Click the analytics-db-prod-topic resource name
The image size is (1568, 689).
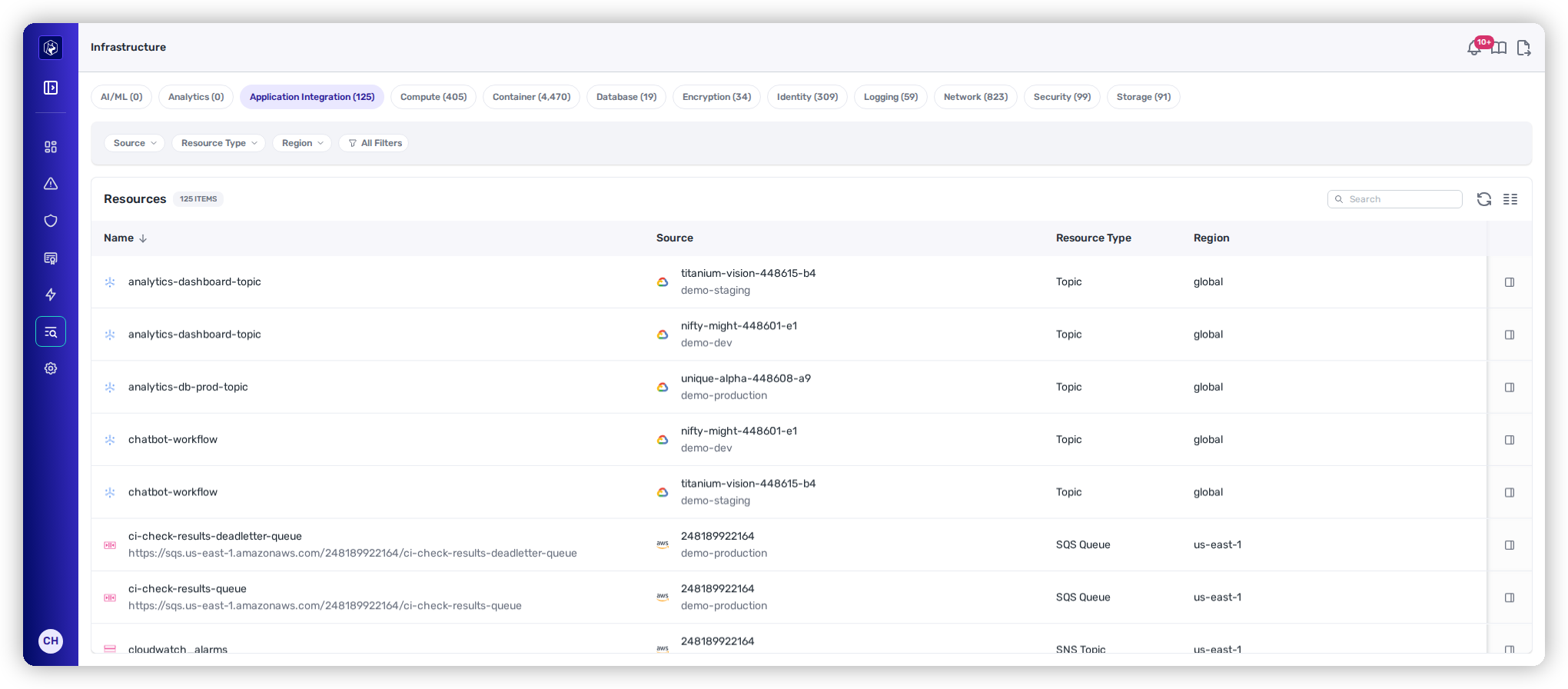coord(188,387)
